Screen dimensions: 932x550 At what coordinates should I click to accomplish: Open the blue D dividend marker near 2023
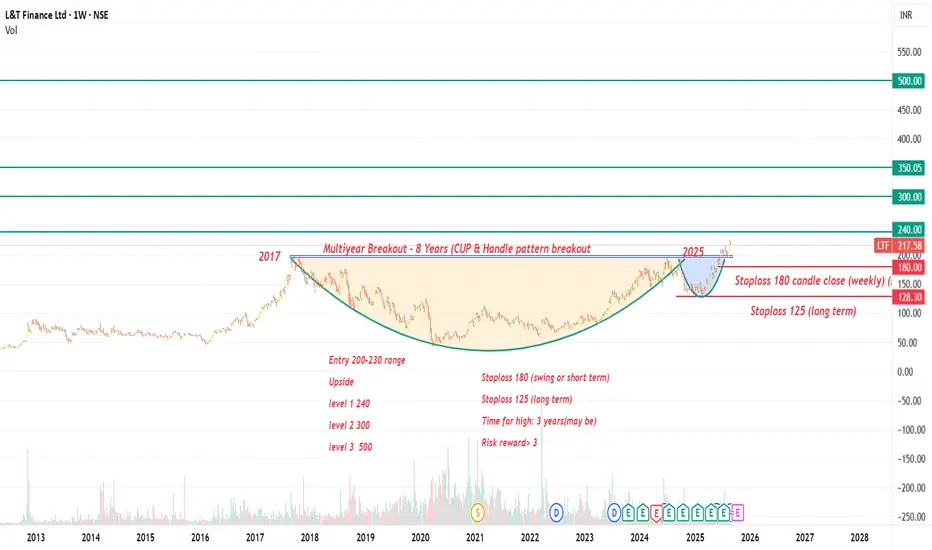pyautogui.click(x=614, y=513)
